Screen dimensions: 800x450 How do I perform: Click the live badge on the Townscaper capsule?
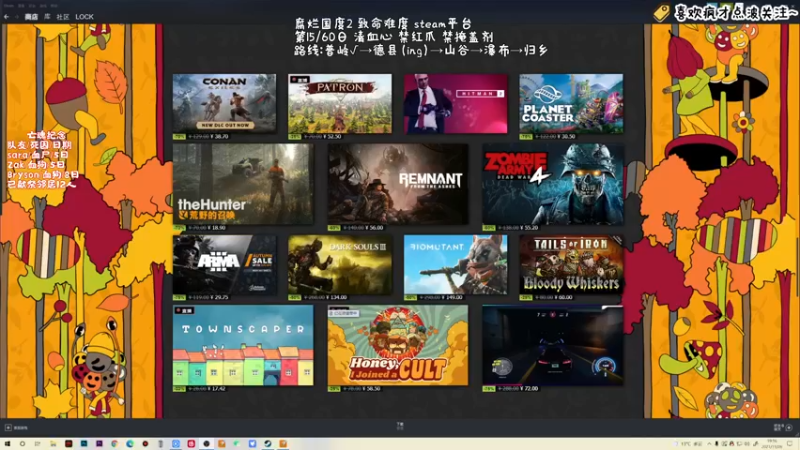point(184,310)
